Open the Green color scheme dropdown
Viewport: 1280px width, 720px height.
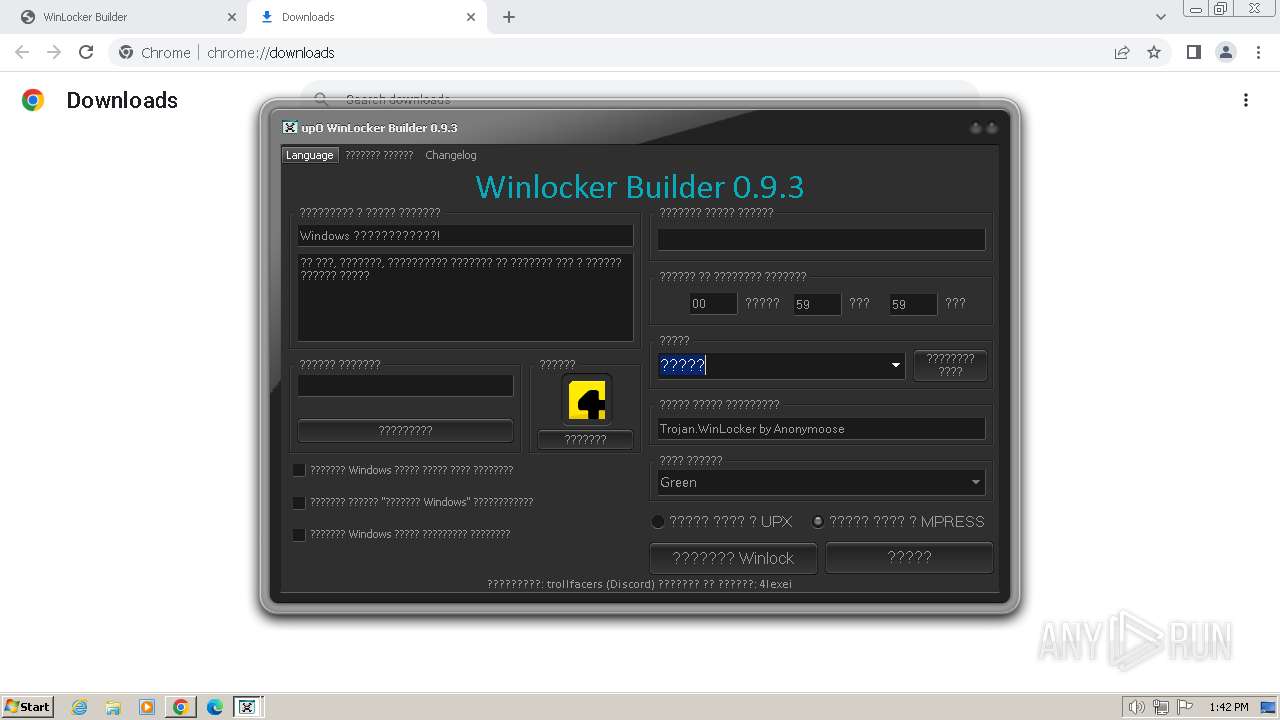pos(821,482)
